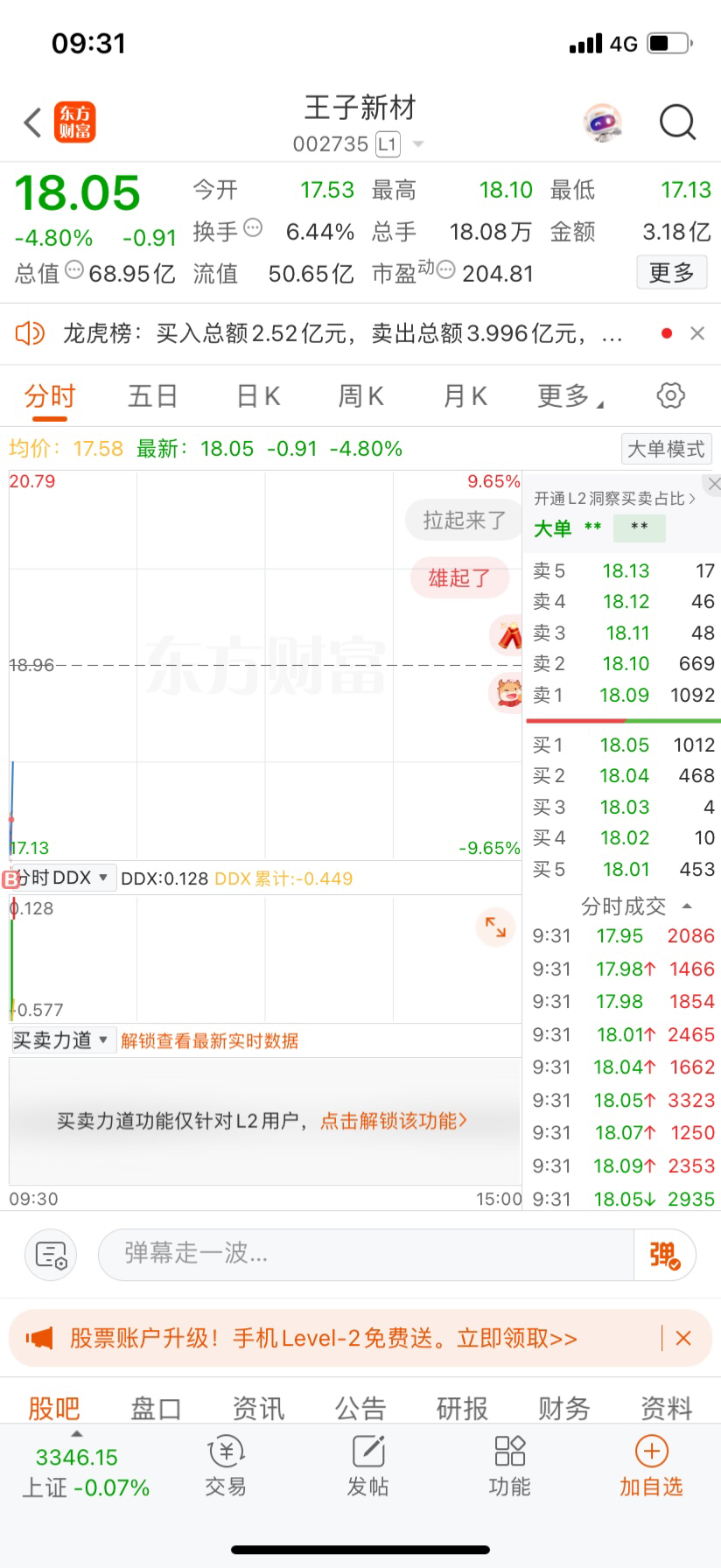Open the 资讯 tab

(x=258, y=1408)
